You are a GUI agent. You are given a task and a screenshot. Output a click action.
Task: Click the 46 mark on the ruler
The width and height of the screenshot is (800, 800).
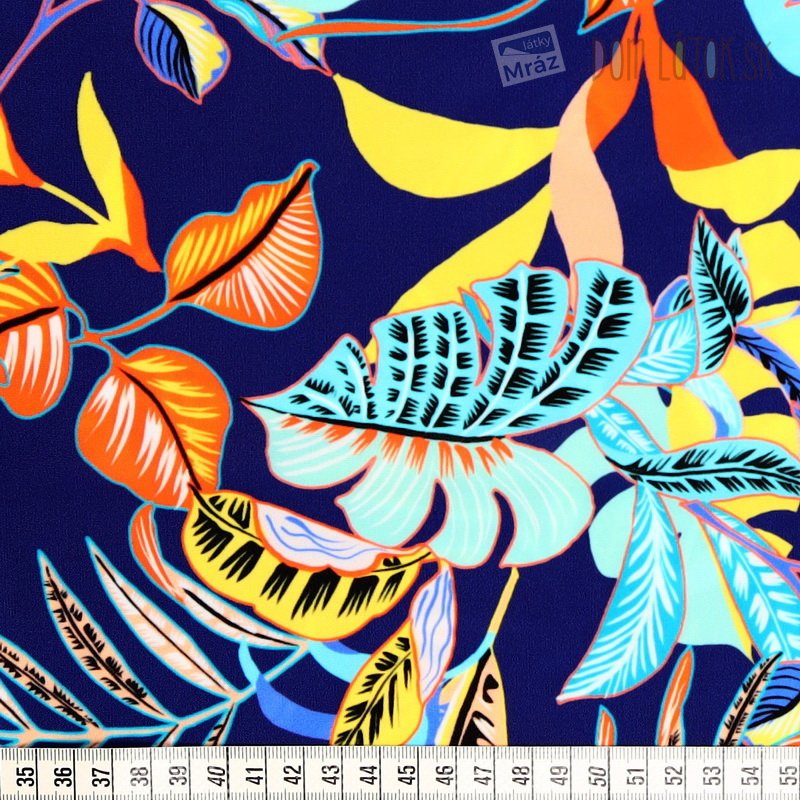(446, 777)
